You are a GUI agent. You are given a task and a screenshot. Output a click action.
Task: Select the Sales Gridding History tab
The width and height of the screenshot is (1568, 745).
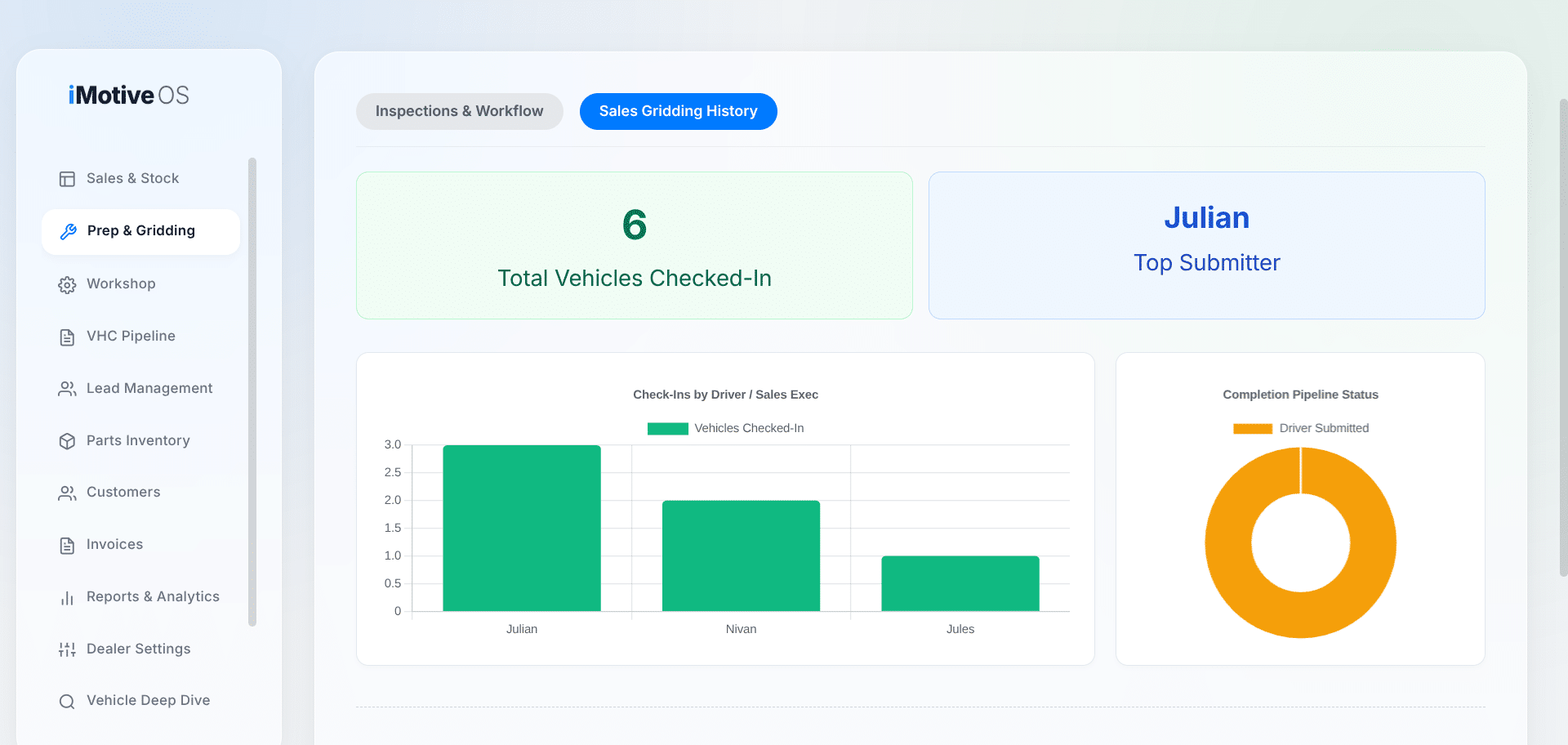(x=678, y=111)
